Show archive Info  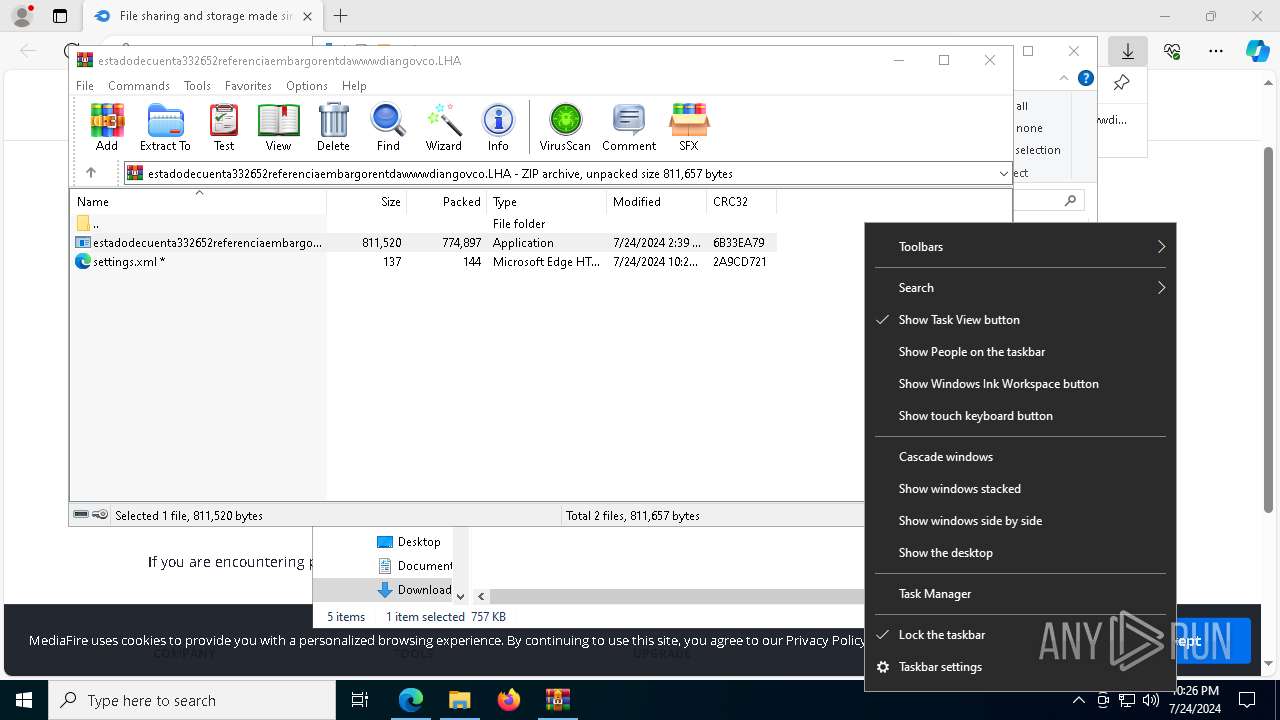(498, 127)
